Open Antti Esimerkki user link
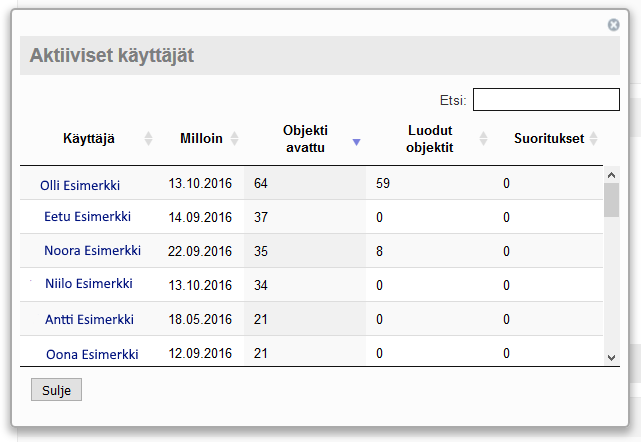This screenshot has height=442, width=641. pos(89,319)
